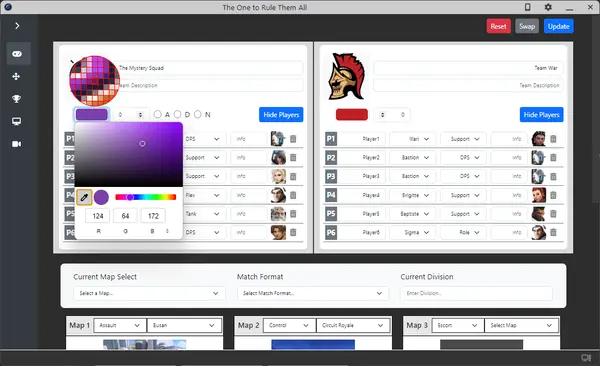The width and height of the screenshot is (600, 366).
Task: Open the trophy section in sidebar
Action: [x=16, y=99]
